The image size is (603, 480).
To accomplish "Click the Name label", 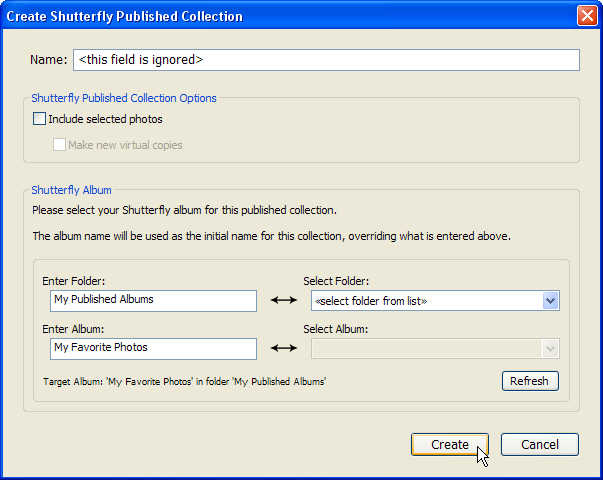I will 48,60.
